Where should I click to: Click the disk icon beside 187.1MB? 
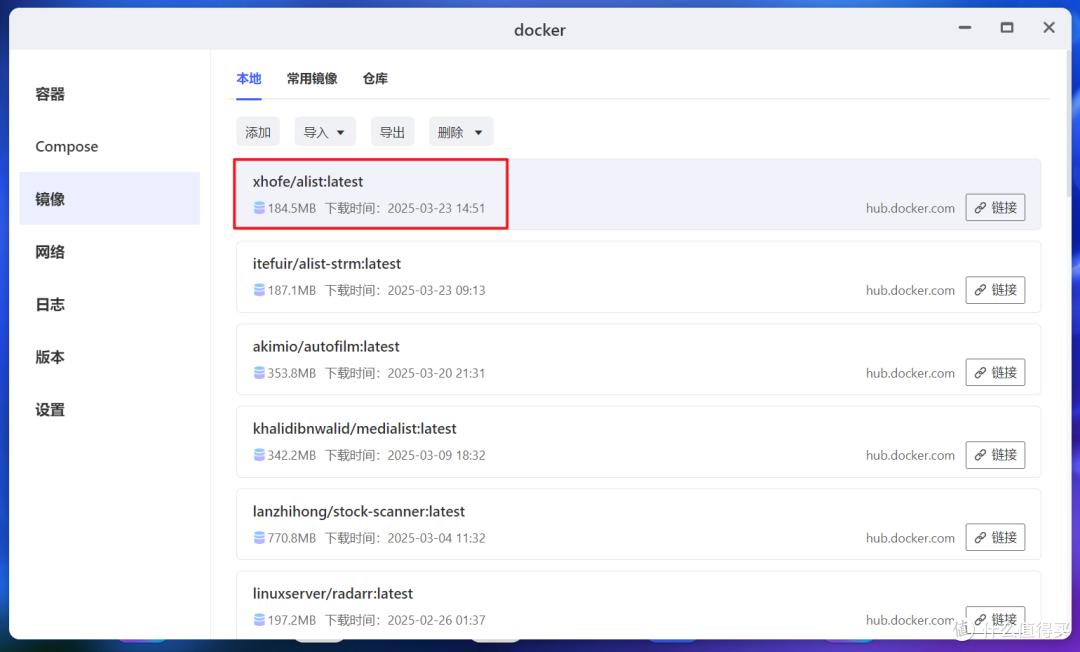(x=259, y=290)
